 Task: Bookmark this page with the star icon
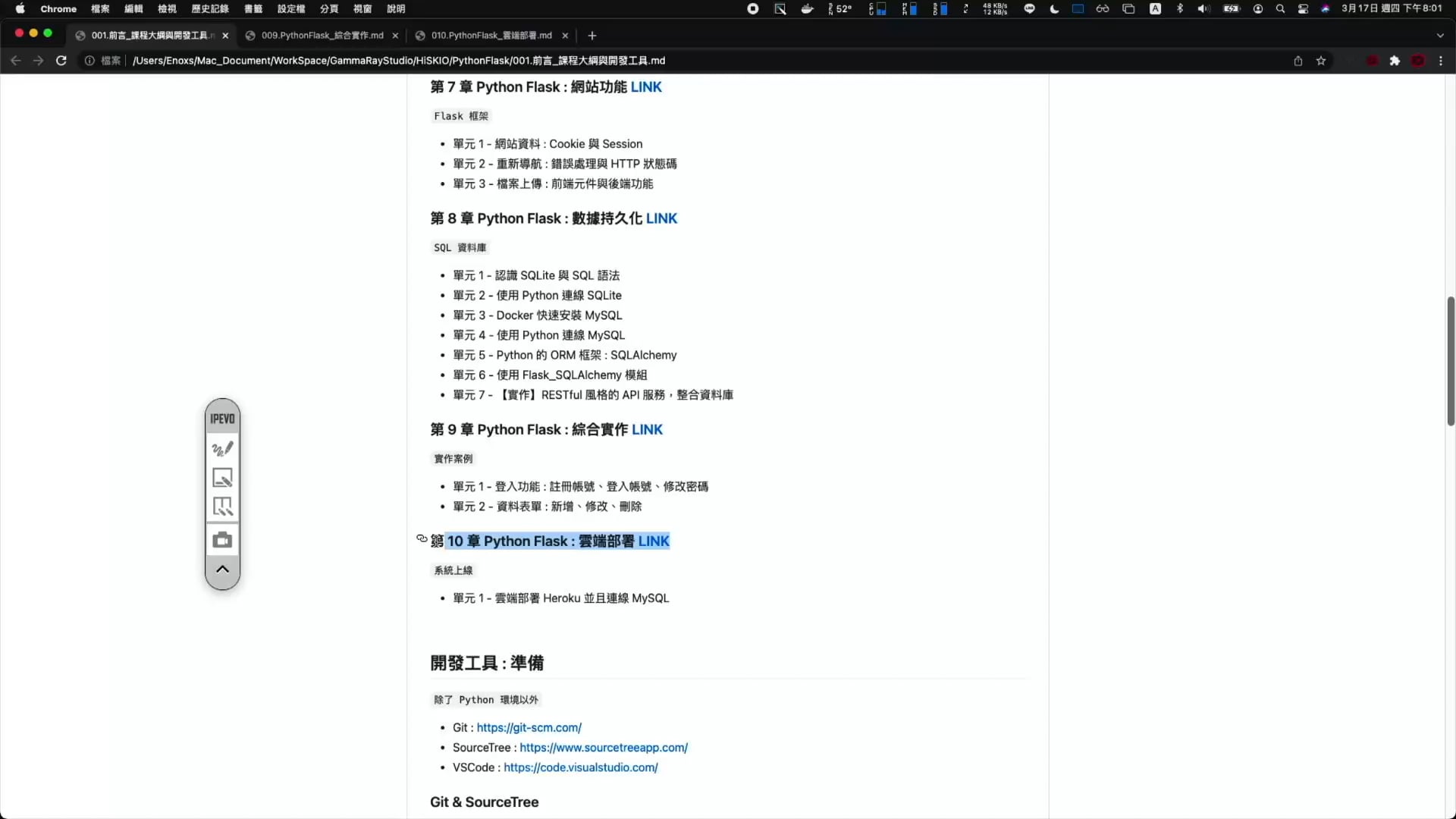click(x=1321, y=61)
